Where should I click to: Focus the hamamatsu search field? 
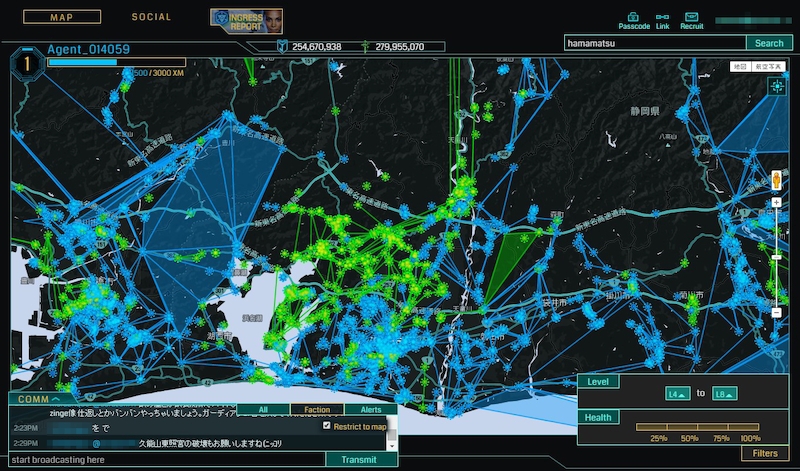point(655,43)
